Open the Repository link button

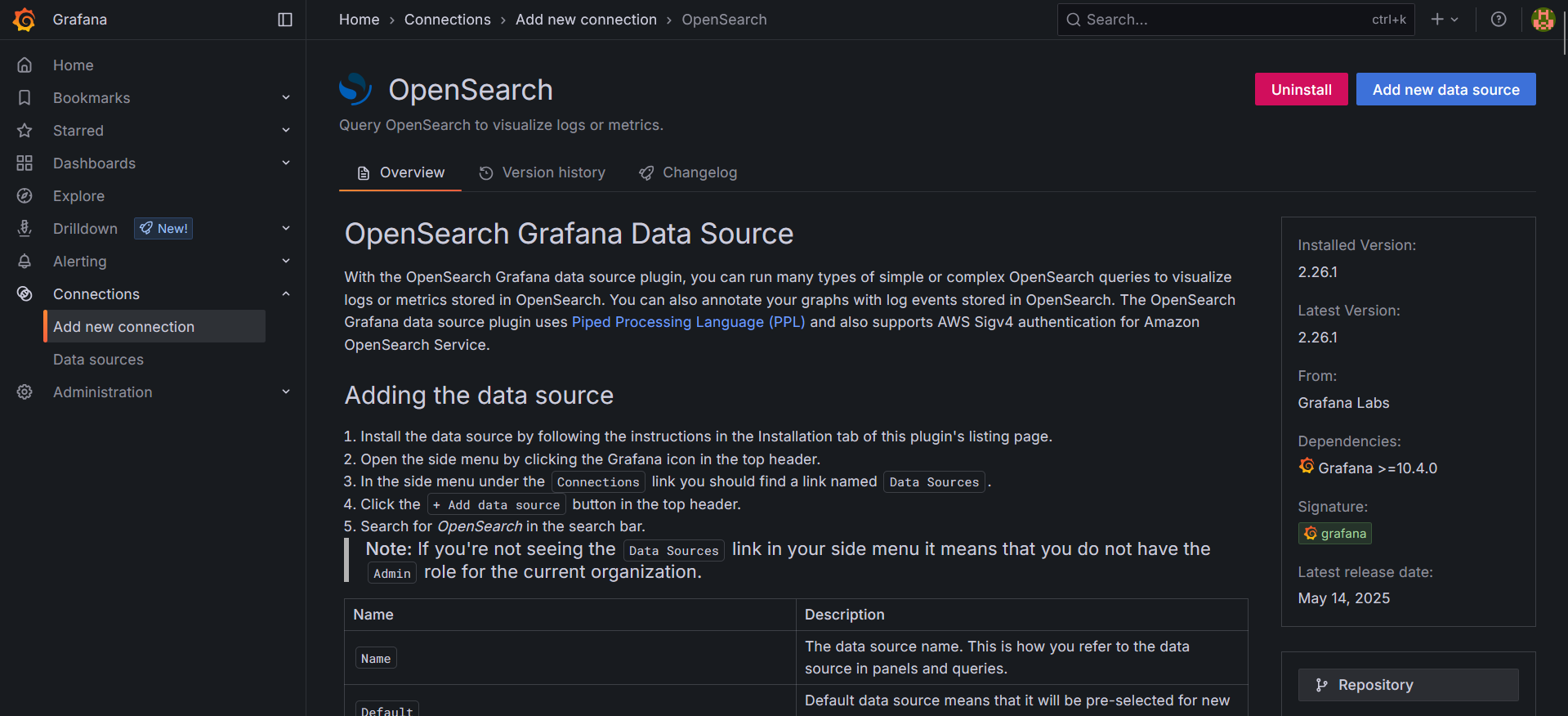pos(1409,685)
